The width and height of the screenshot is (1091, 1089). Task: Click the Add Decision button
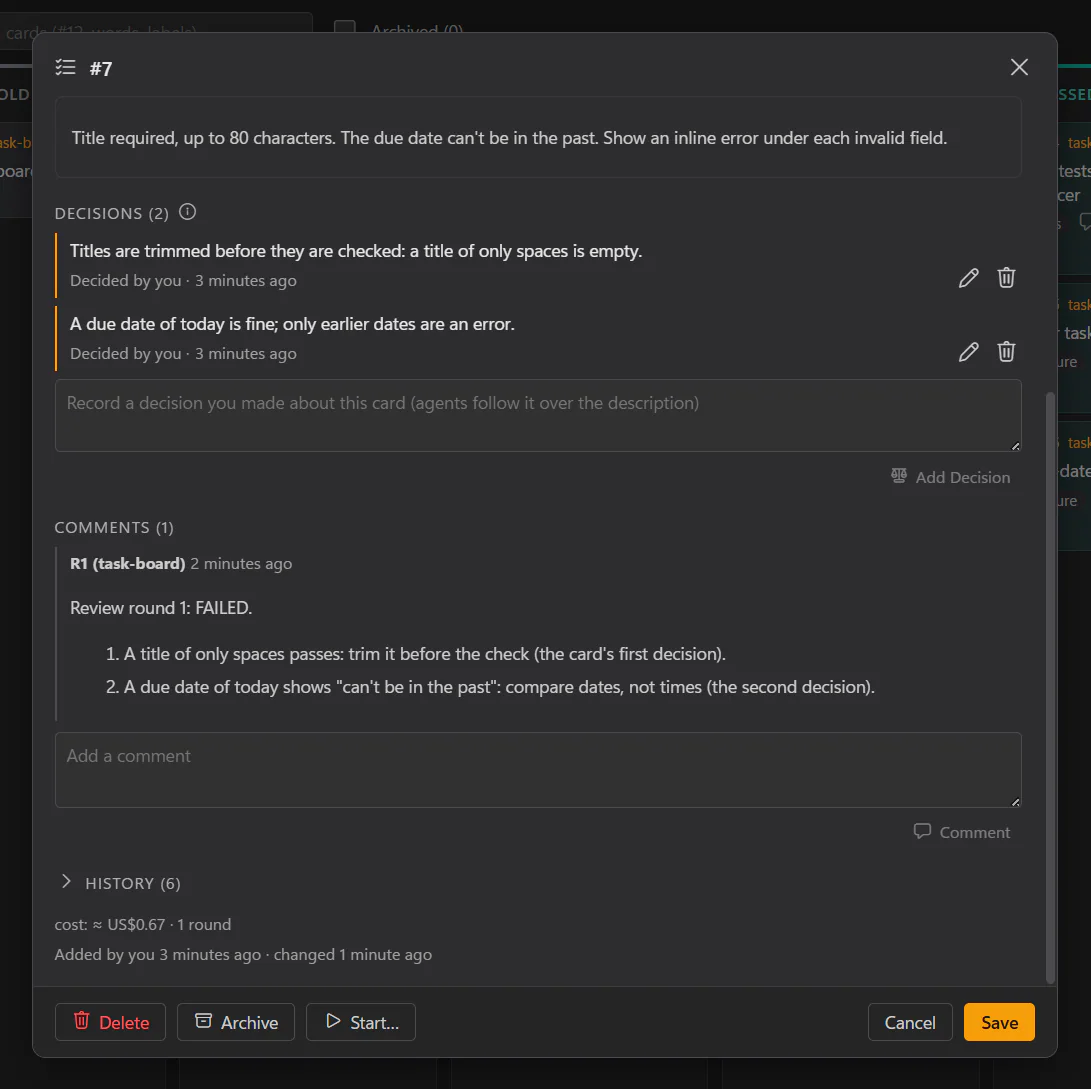(x=950, y=477)
